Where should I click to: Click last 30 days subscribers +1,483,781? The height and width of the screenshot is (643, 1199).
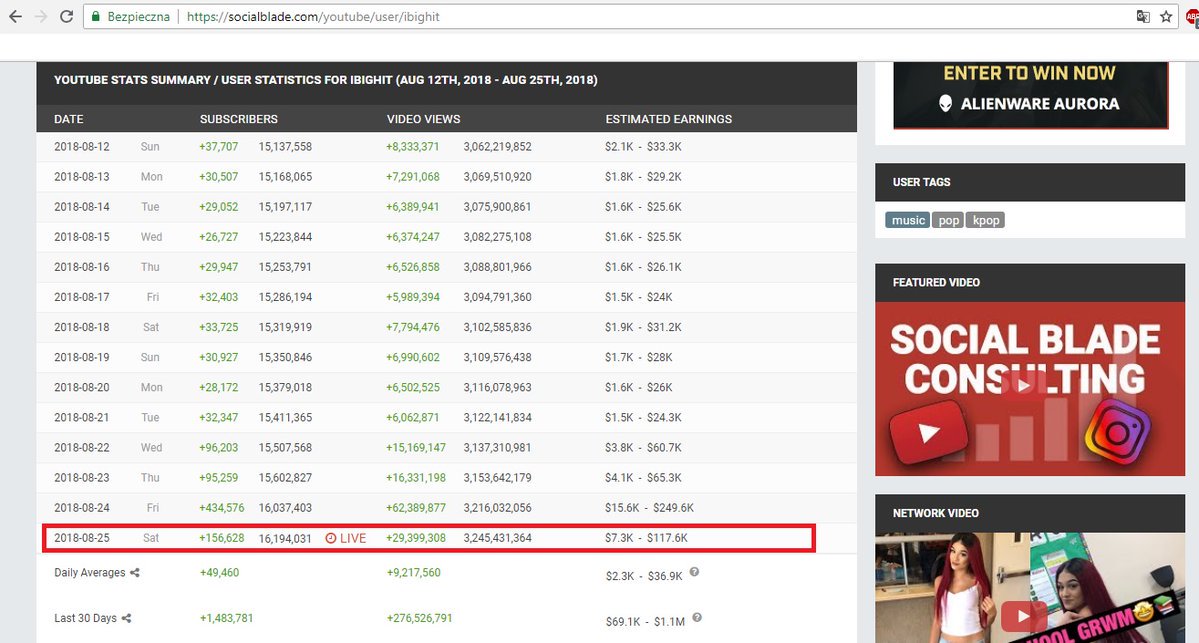point(226,619)
